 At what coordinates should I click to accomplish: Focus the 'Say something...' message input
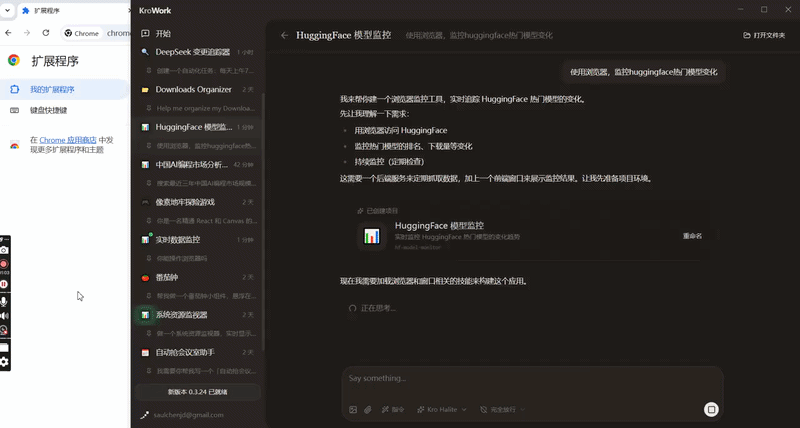[x=532, y=379]
